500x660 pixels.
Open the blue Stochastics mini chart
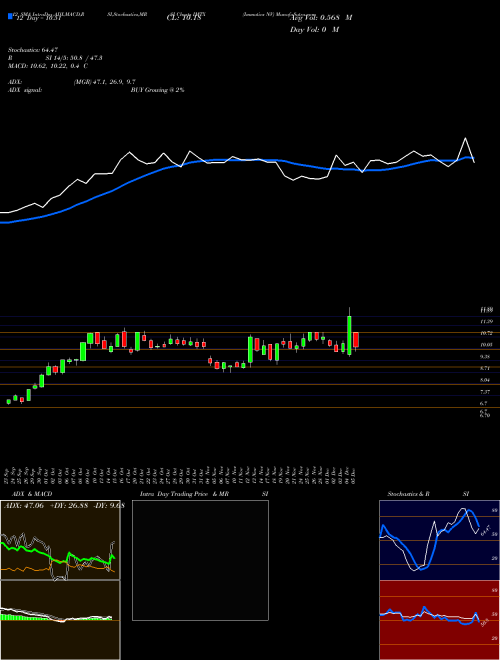[x=439, y=540]
